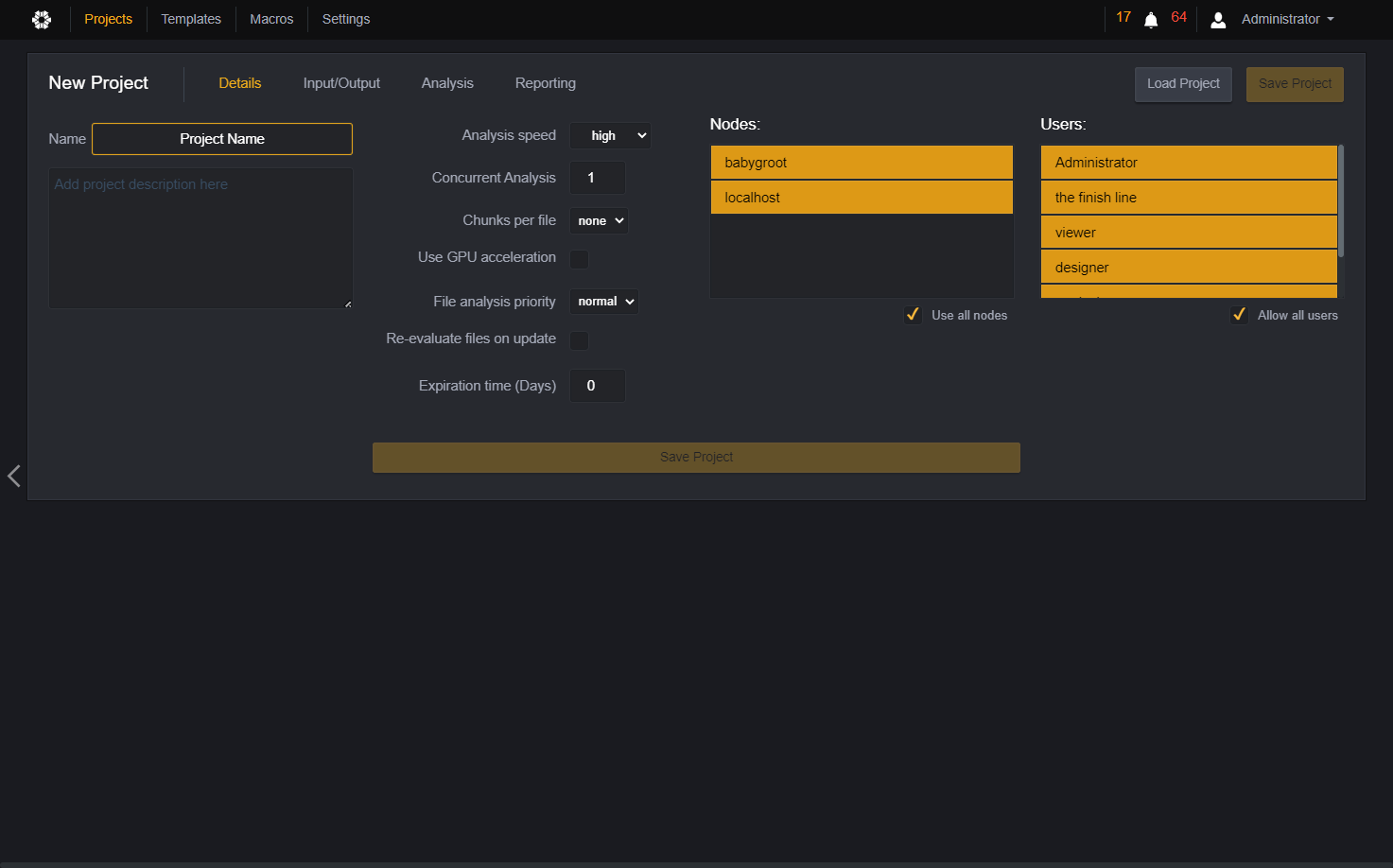Focus the Project Name input field

222,139
